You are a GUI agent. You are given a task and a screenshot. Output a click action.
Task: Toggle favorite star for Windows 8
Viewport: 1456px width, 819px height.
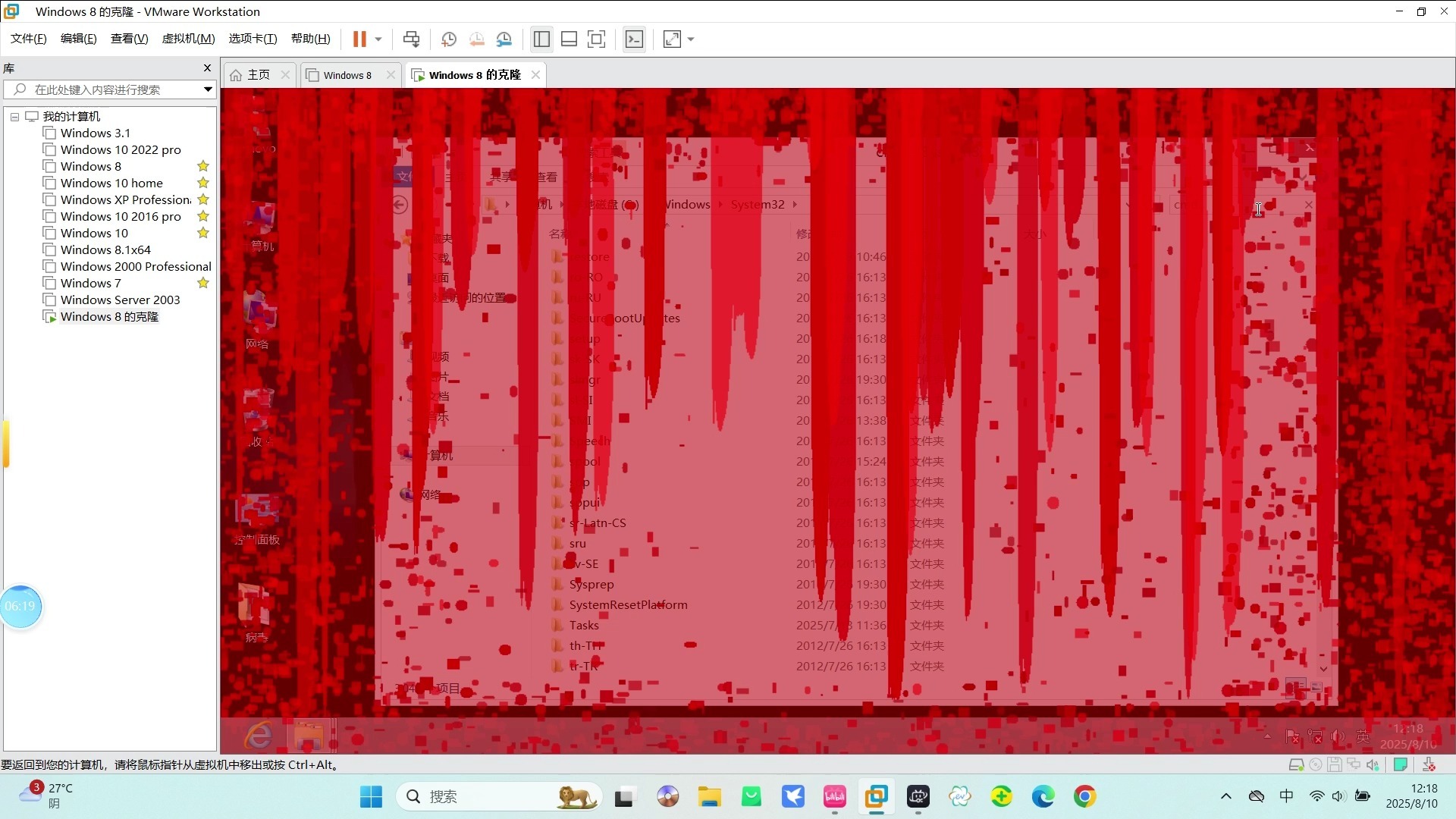pyautogui.click(x=203, y=166)
